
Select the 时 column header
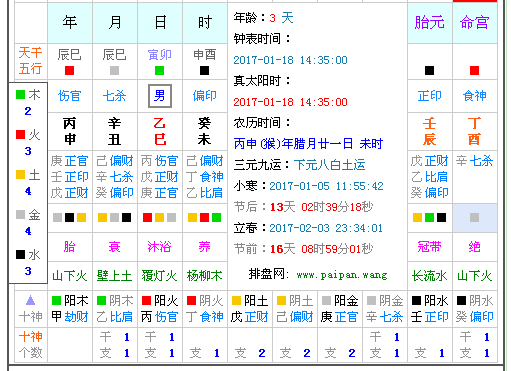(x=205, y=23)
